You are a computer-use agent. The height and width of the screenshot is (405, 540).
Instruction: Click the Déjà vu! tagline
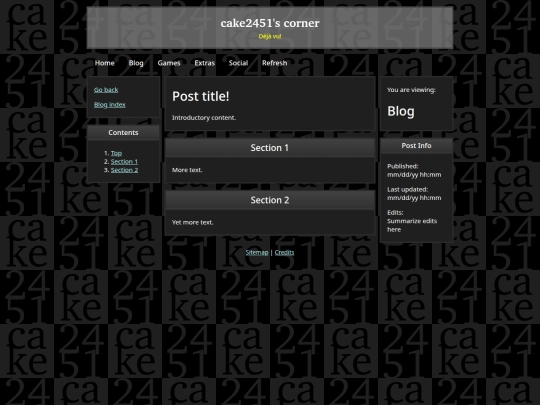click(x=270, y=37)
